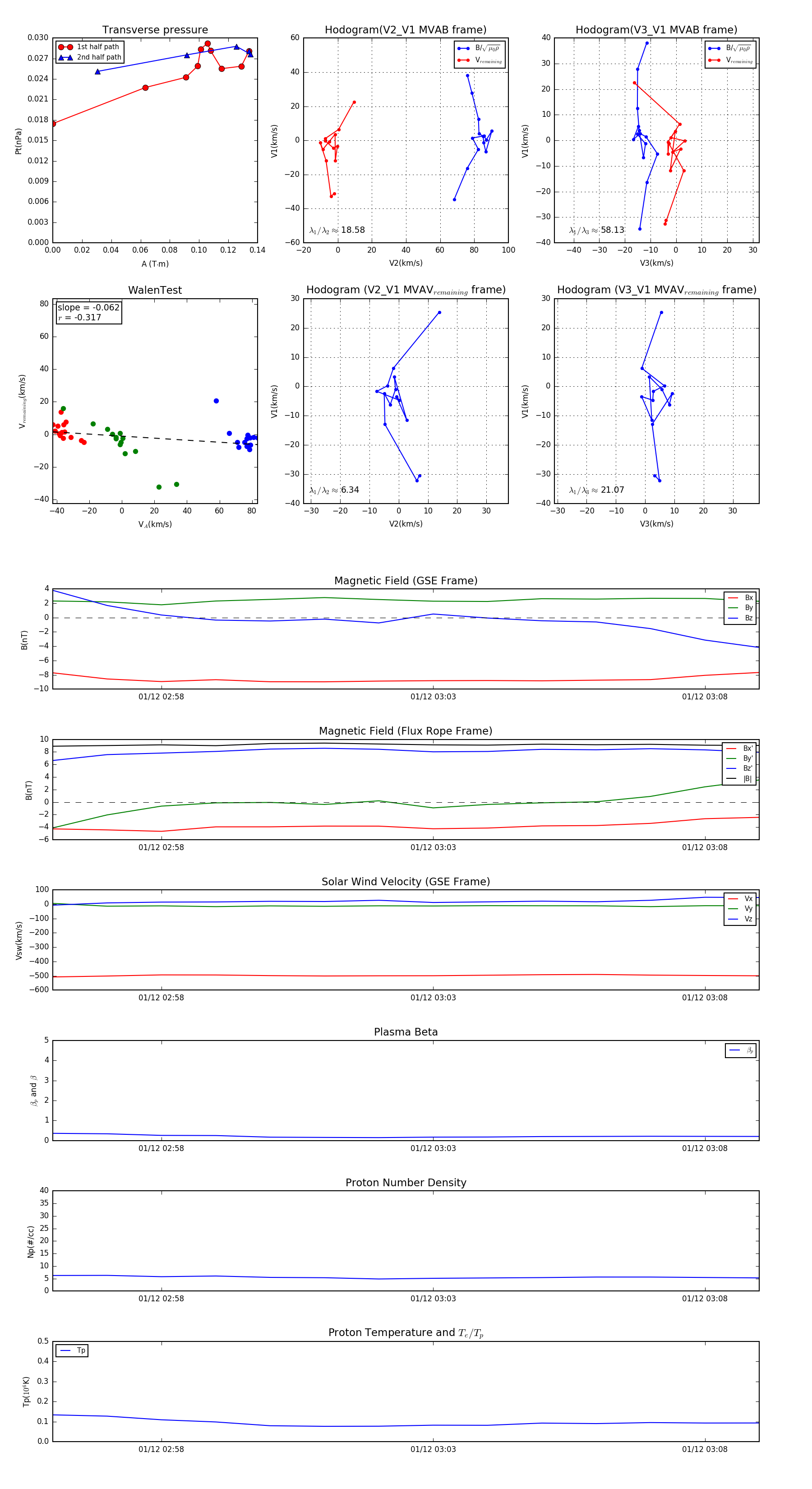Click the "V2(km/s)" label under the V2_V1 MVAB hodogram
This screenshot has width=812, height=1489.
coord(406,263)
